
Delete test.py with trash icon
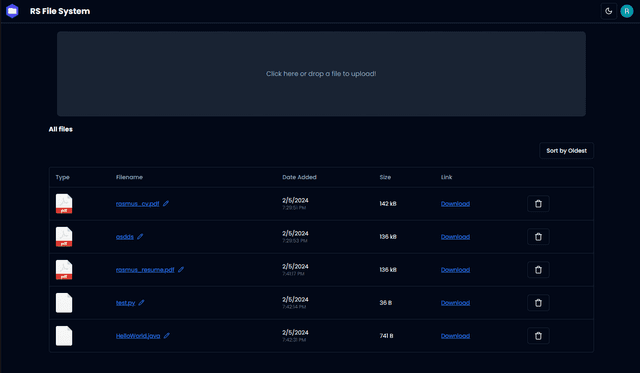click(538, 303)
